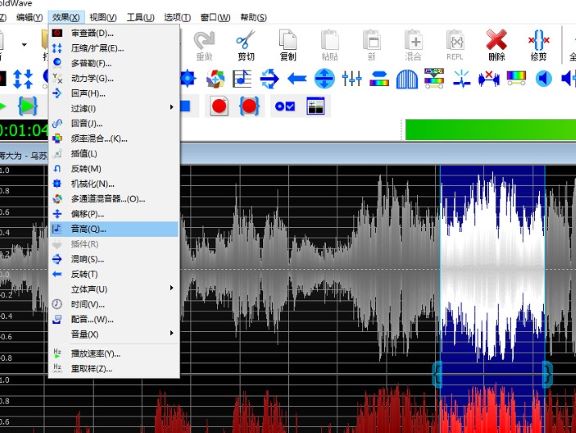Viewport: 576px width, 433px height.
Task: Open the 选项(T) Options menu
Action: (177, 17)
